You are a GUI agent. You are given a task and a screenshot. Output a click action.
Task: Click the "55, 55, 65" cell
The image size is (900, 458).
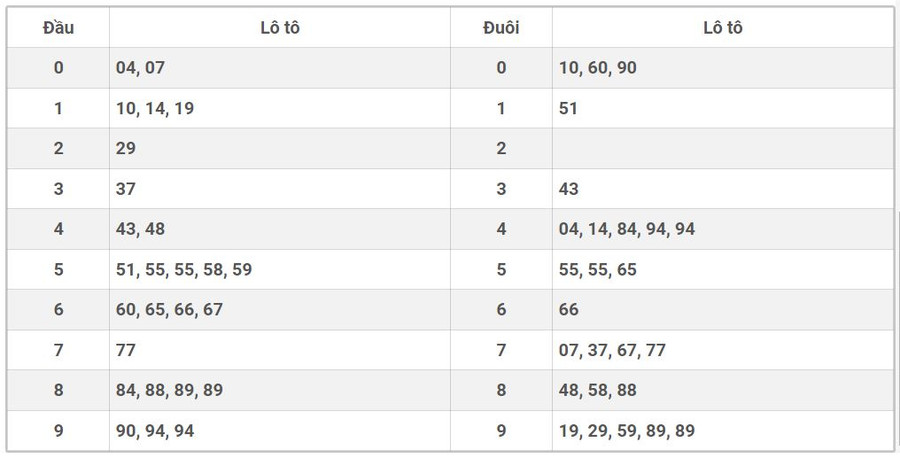pos(598,269)
